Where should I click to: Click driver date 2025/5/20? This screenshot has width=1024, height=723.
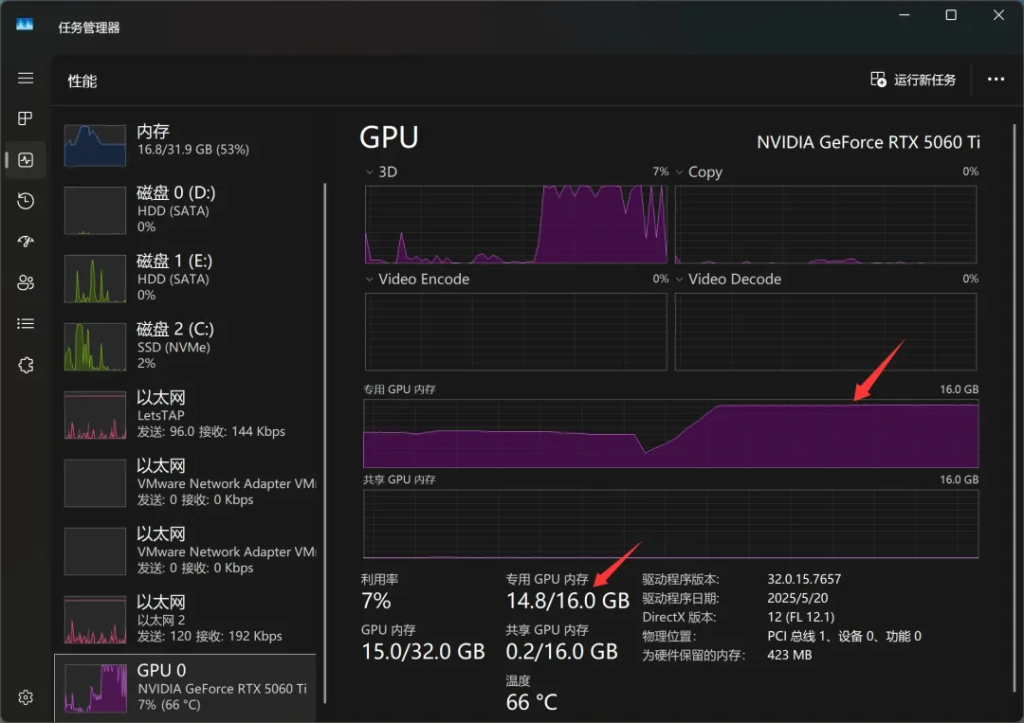pos(797,598)
